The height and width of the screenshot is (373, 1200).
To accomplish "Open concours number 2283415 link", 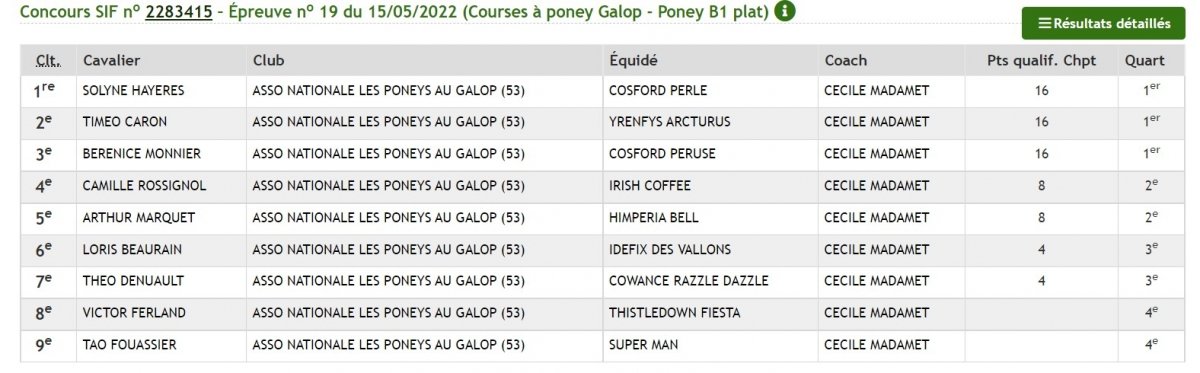I will pos(179,12).
